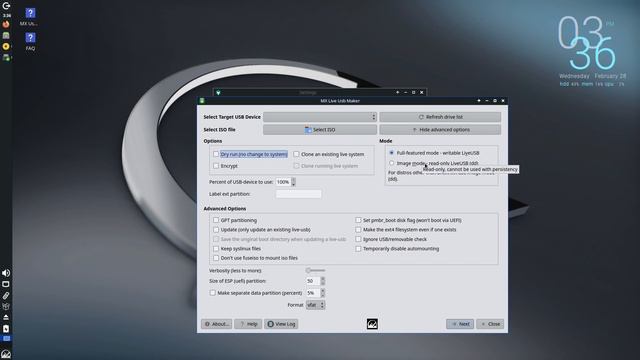Click the eject removable media tray icon
The image size is (640, 360).
(6, 317)
